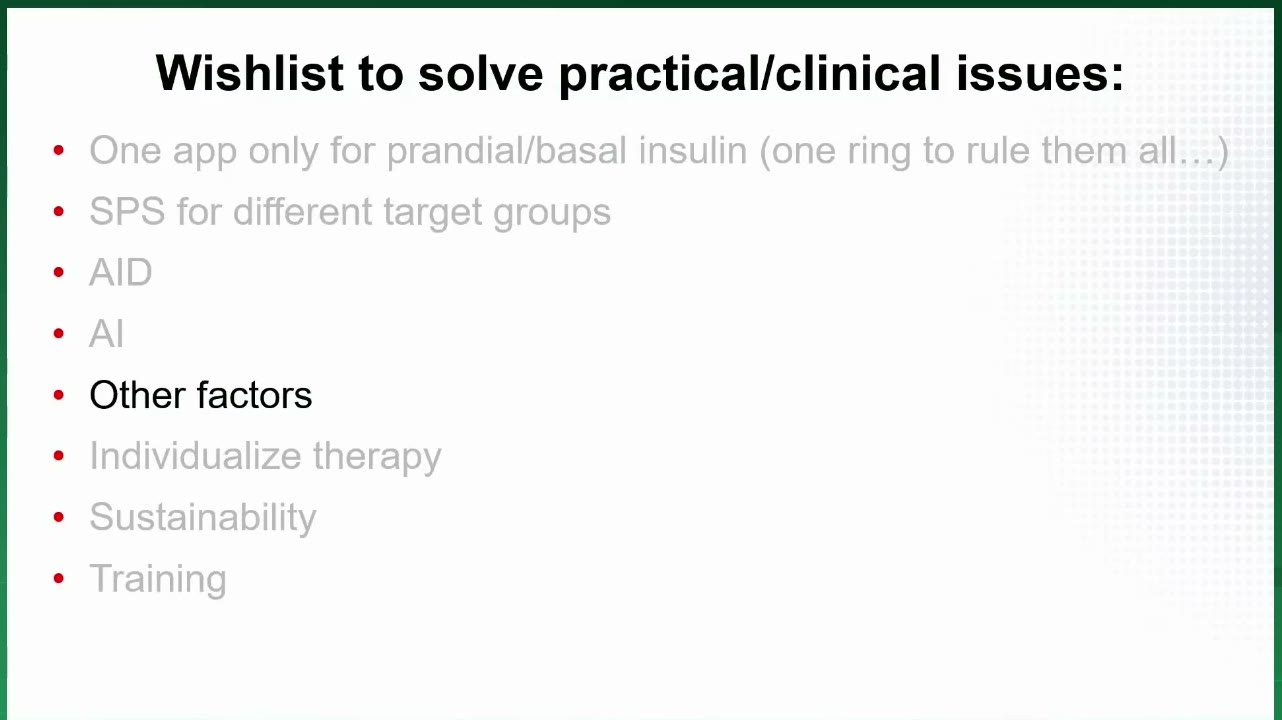Select the highlighted 'Other factors' bullet text

201,395
